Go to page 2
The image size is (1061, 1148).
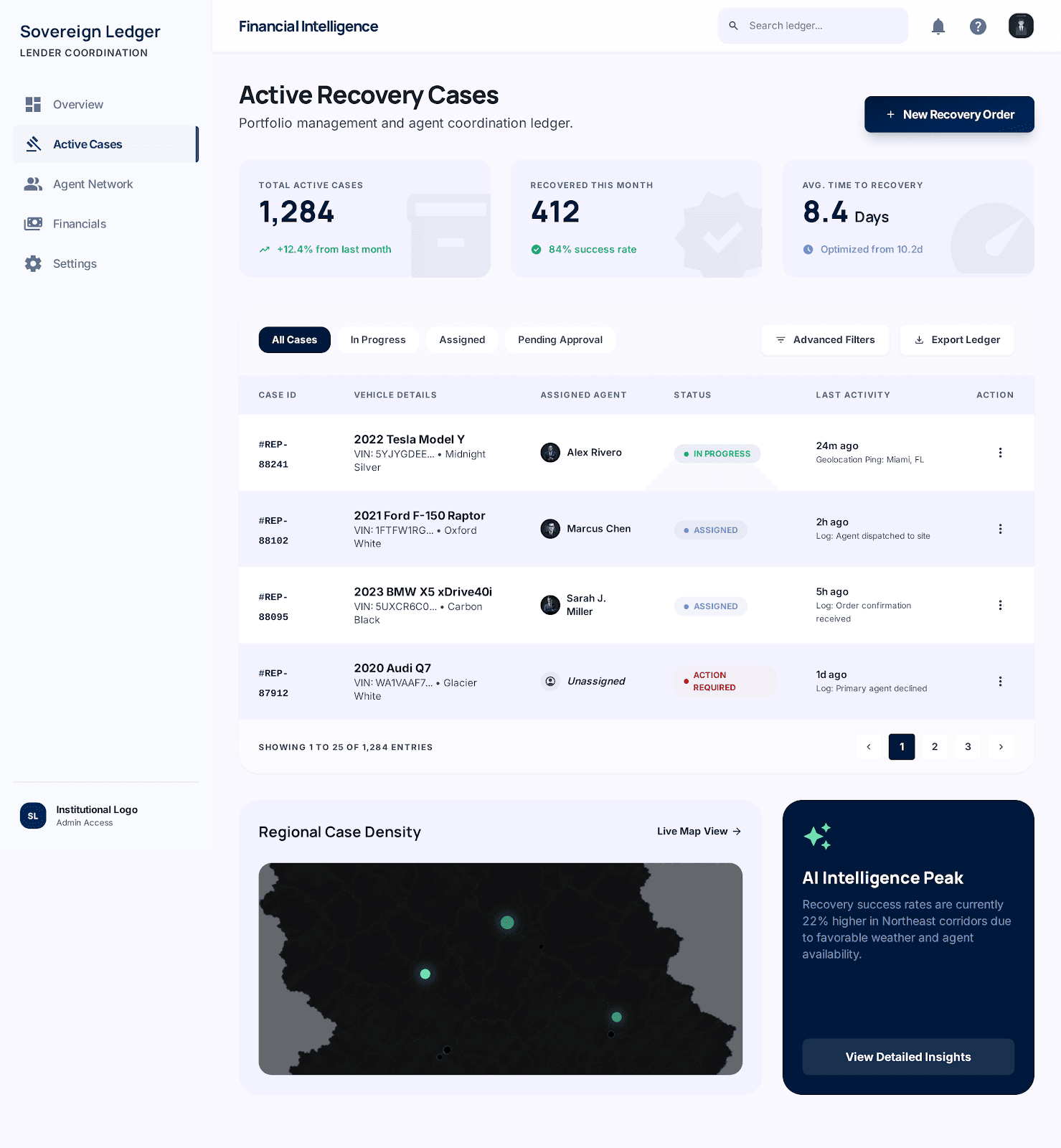(935, 747)
